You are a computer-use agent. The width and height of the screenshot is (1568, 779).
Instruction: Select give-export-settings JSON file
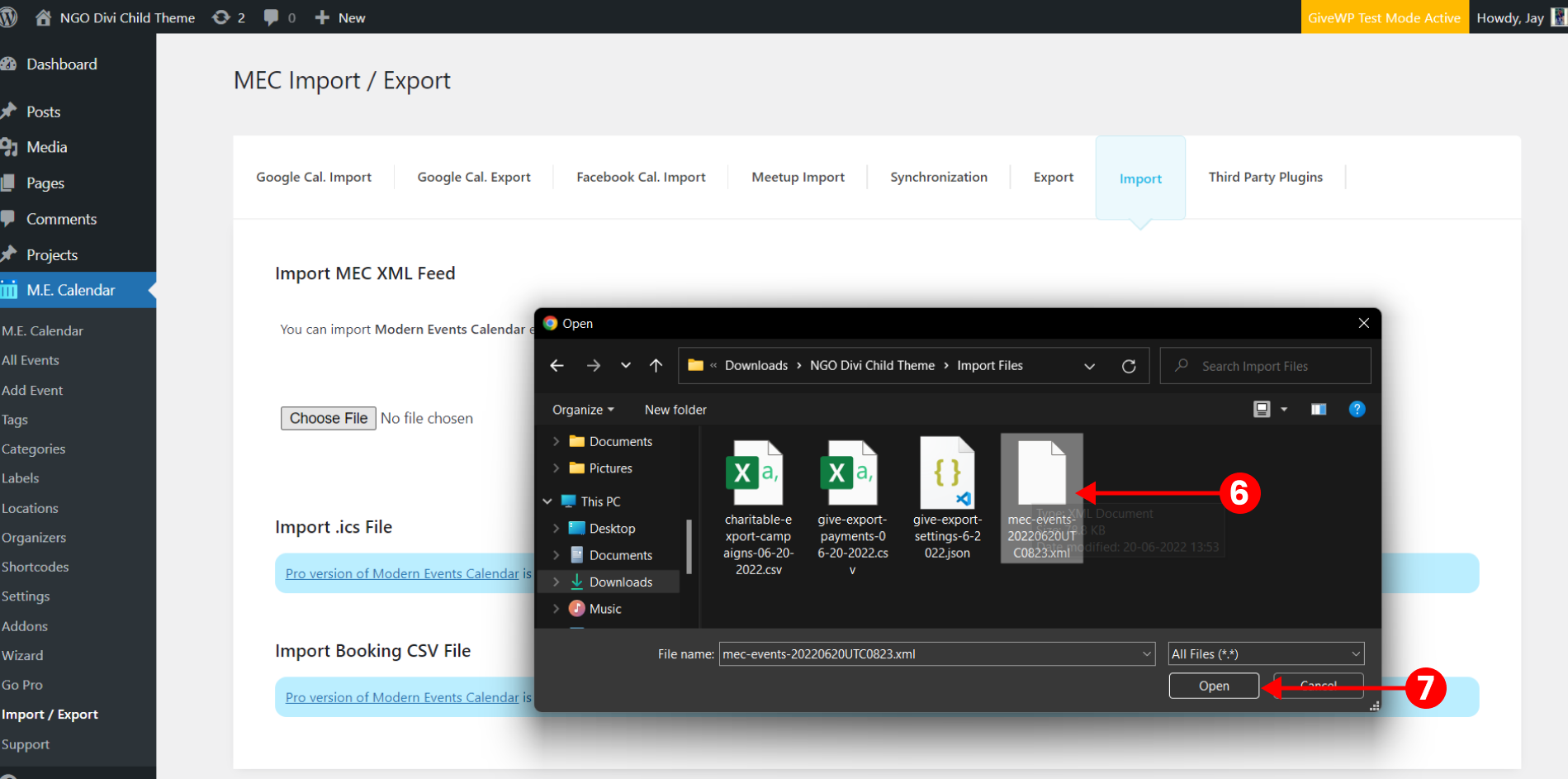(947, 499)
